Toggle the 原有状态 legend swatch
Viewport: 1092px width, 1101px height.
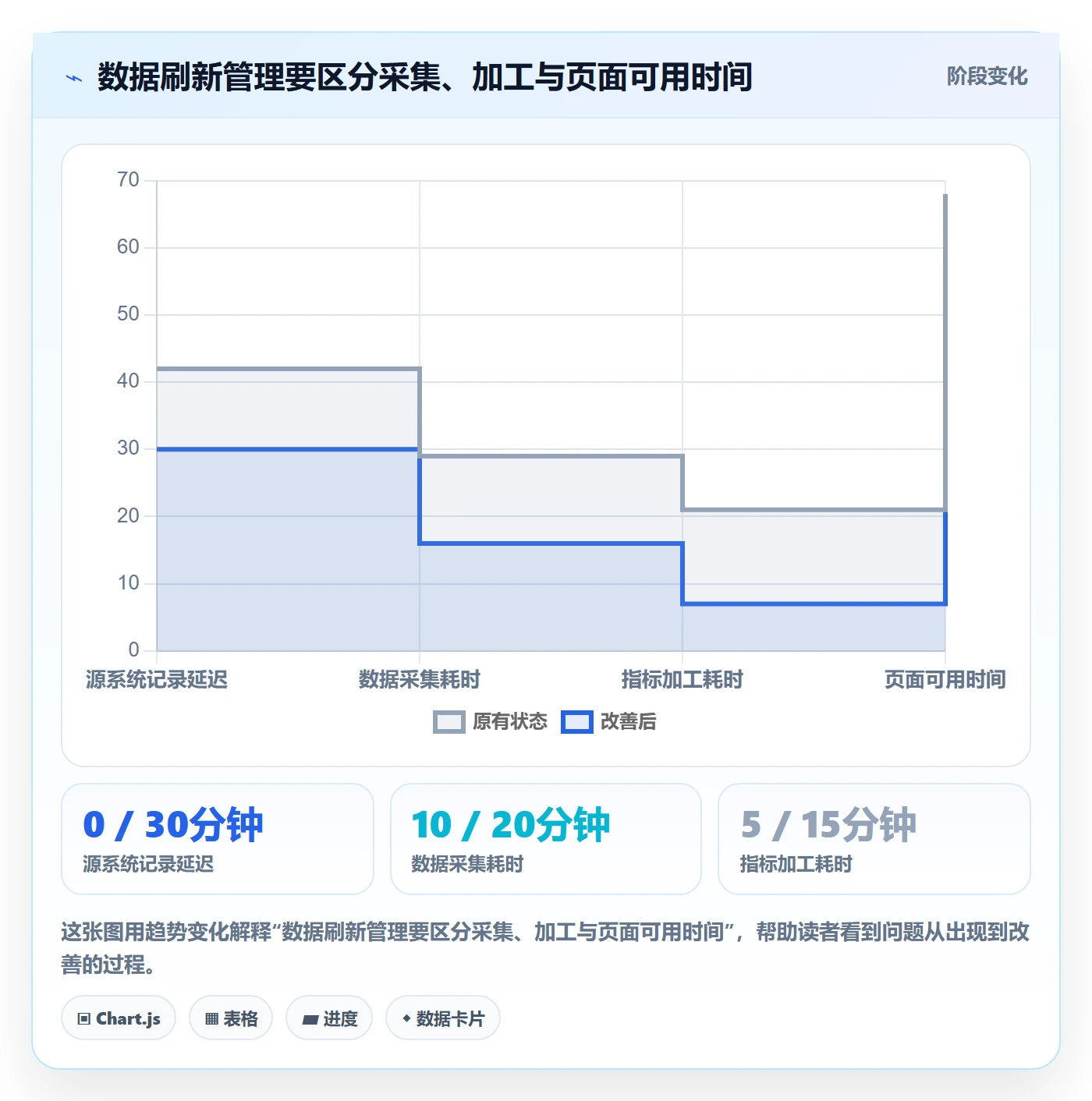coord(448,722)
